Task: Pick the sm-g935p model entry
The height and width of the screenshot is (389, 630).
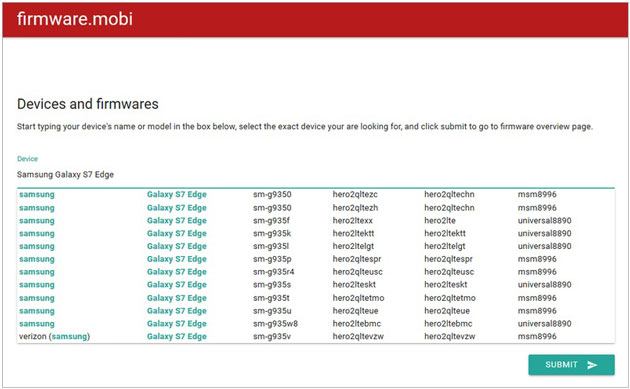Action: pos(272,259)
